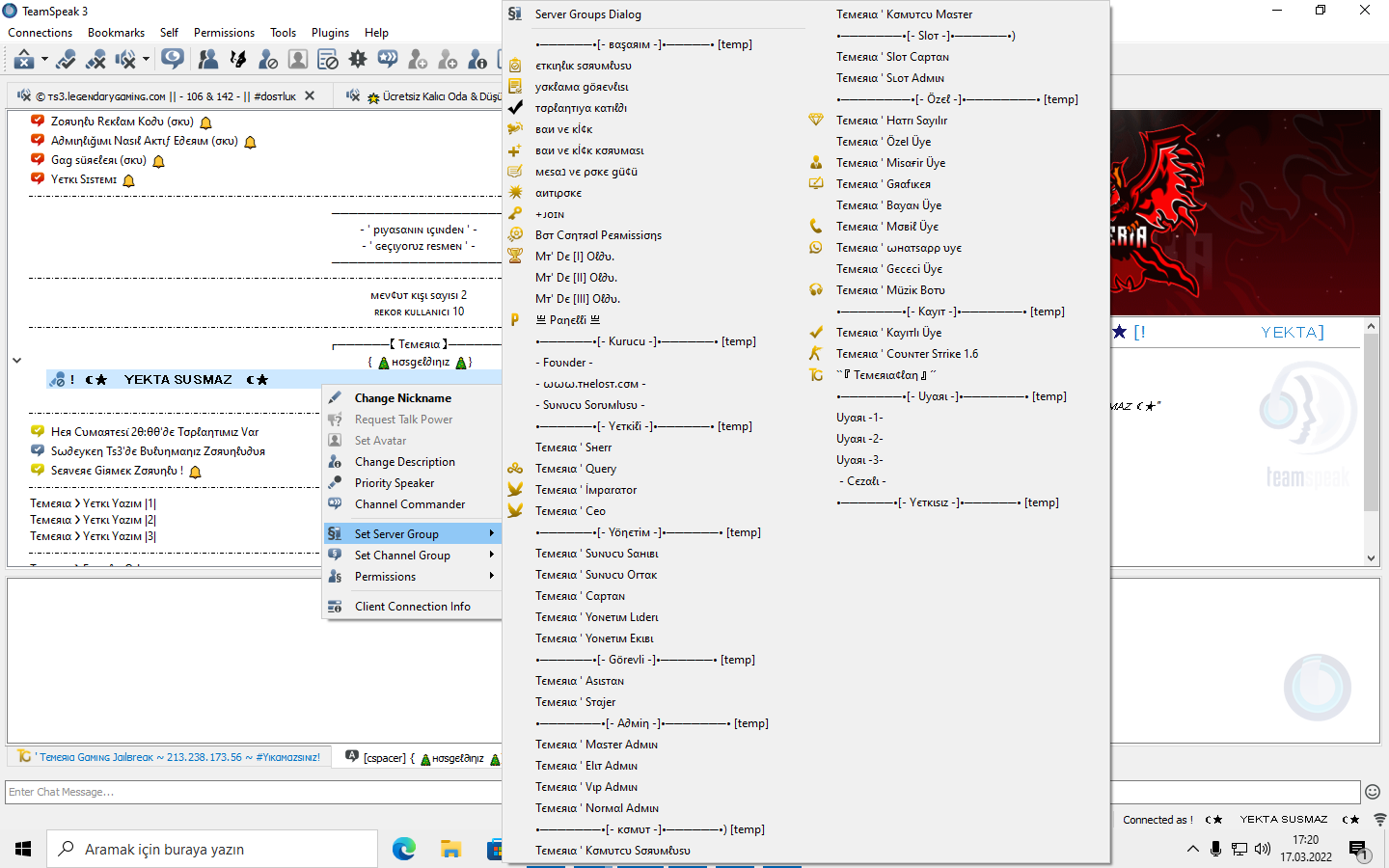Open Help menu
The width and height of the screenshot is (1389, 868).
376,33
